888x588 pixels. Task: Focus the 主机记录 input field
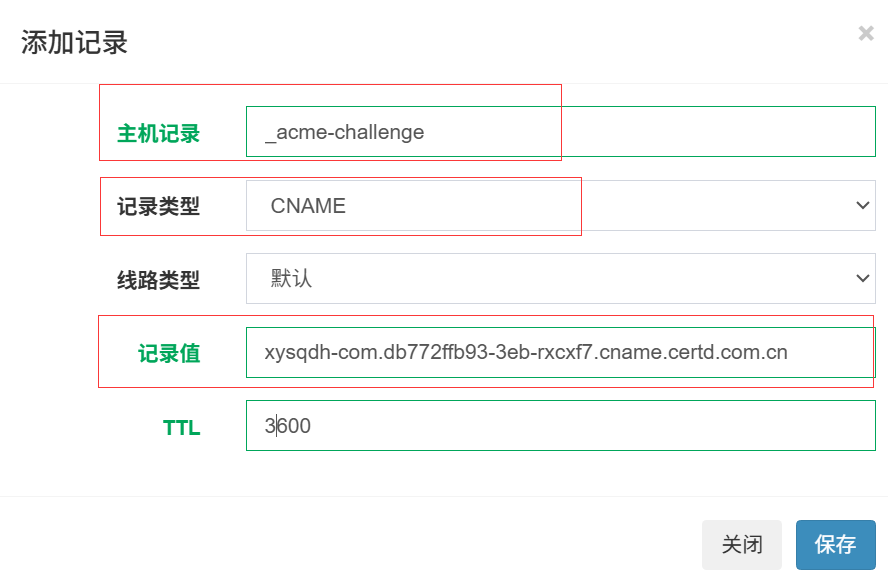pyautogui.click(x=561, y=131)
